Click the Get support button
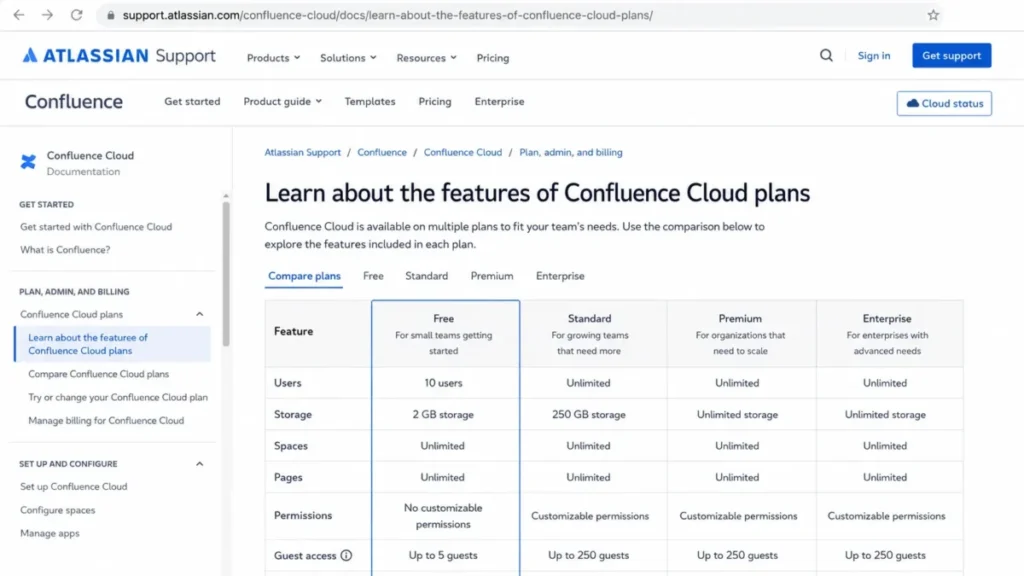This screenshot has height=576, width=1024. pos(952,56)
